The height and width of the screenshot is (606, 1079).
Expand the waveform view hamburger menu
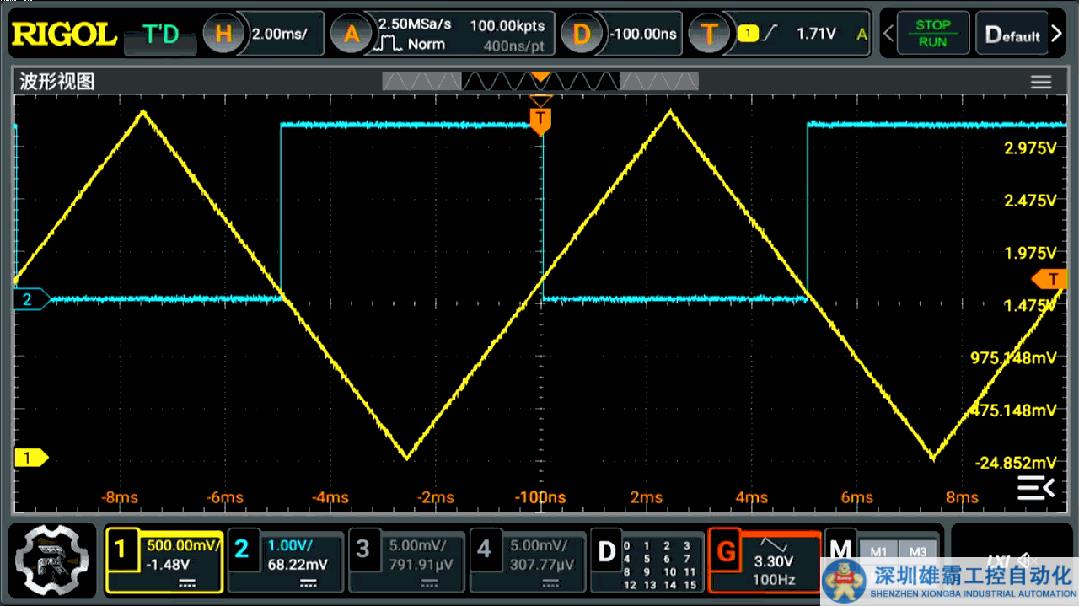[1041, 82]
